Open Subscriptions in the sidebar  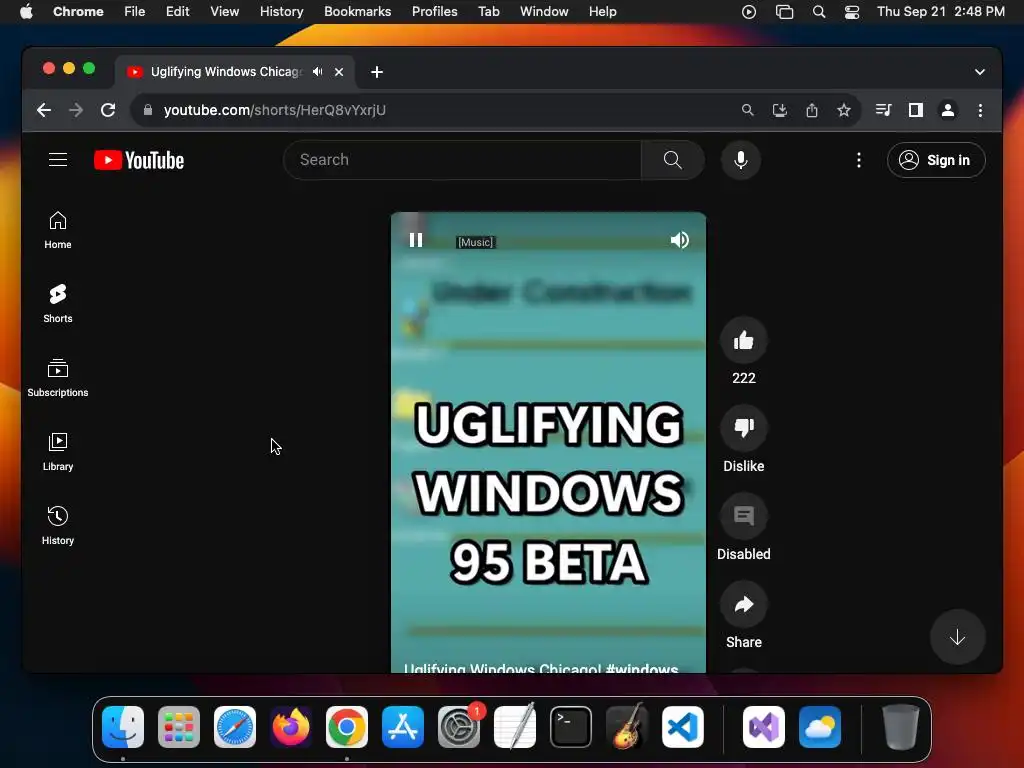click(x=57, y=377)
